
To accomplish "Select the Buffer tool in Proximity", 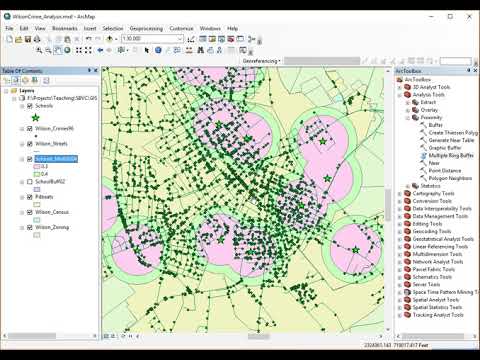I will [x=435, y=125].
